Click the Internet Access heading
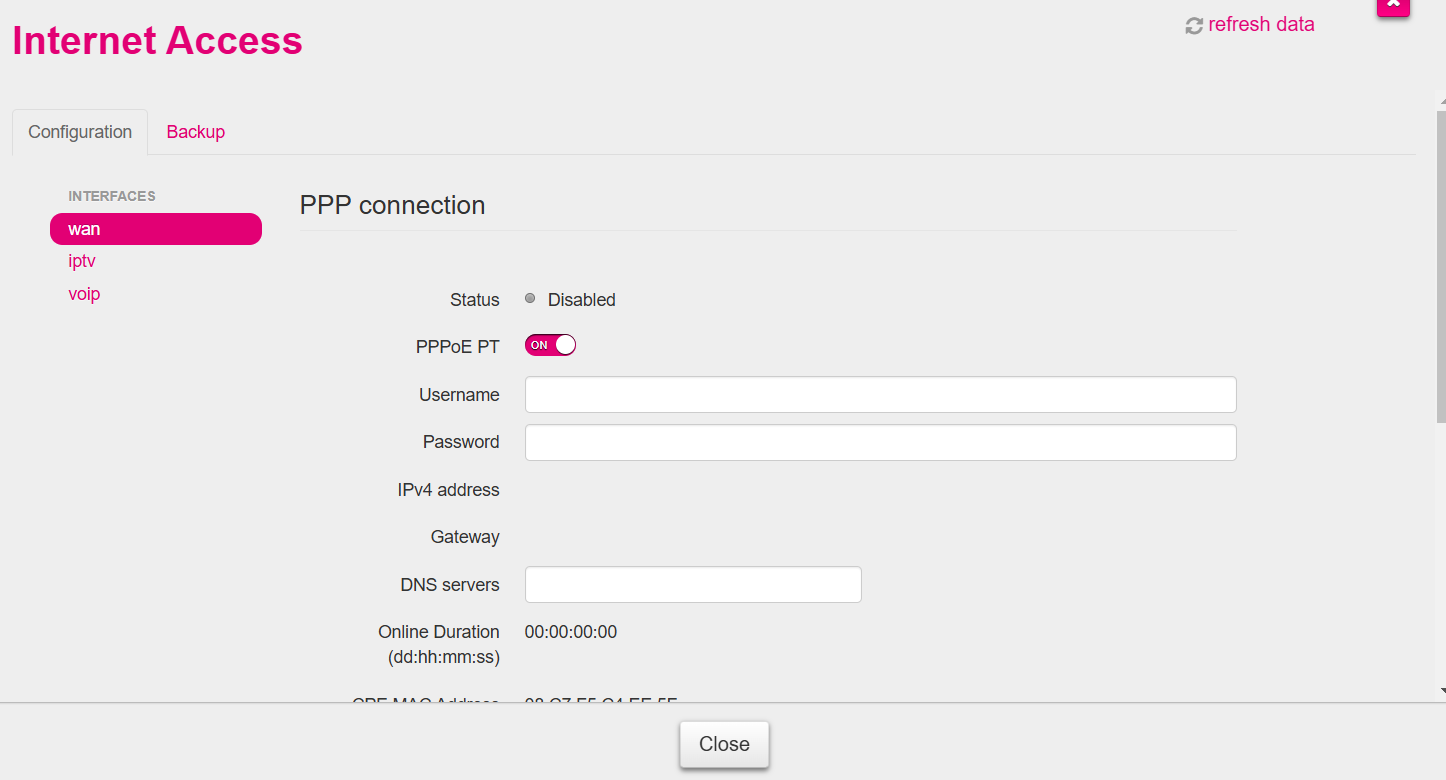Viewport: 1446px width, 780px height. (x=157, y=41)
